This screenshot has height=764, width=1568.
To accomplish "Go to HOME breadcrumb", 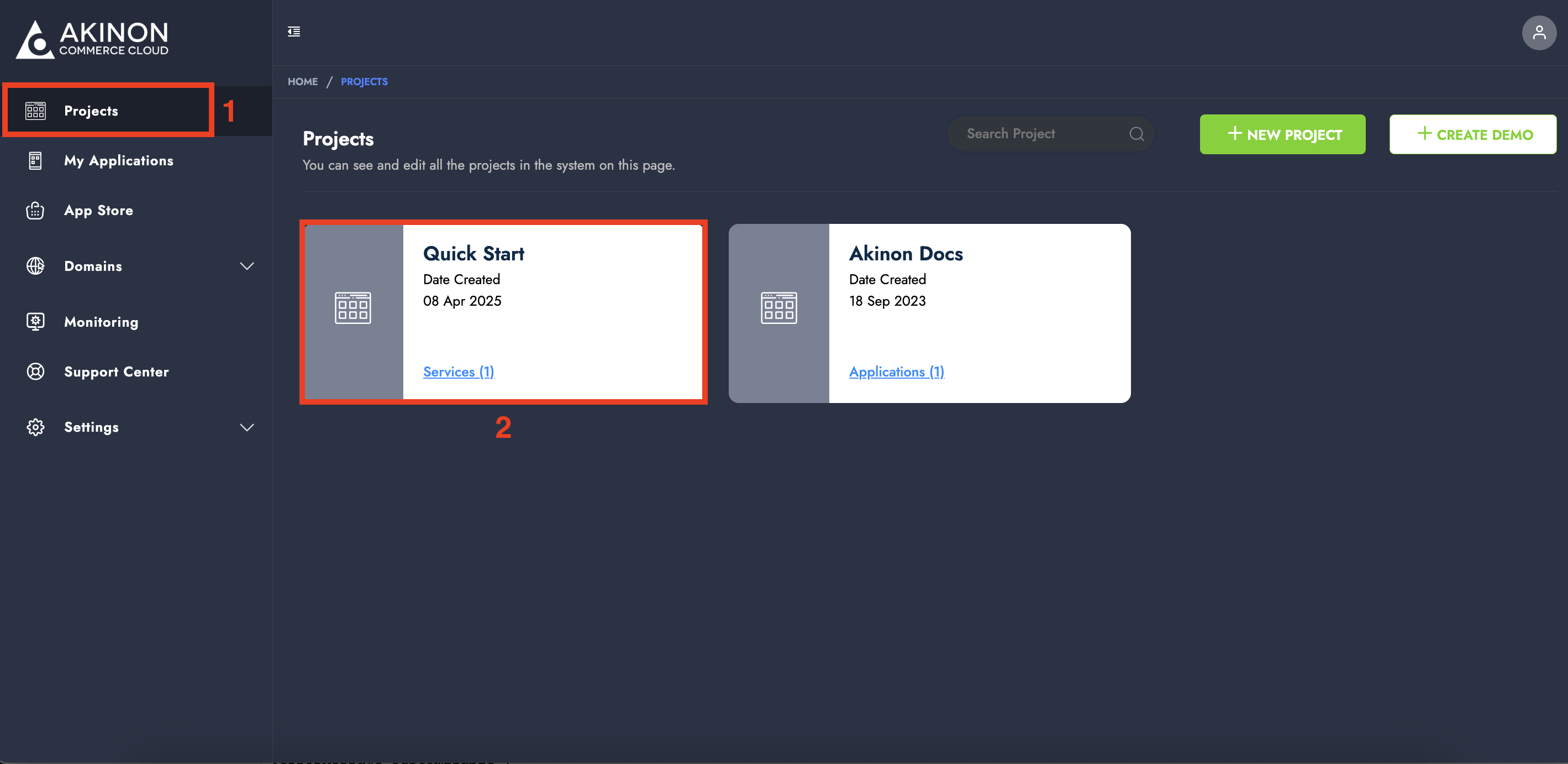I will 303,82.
